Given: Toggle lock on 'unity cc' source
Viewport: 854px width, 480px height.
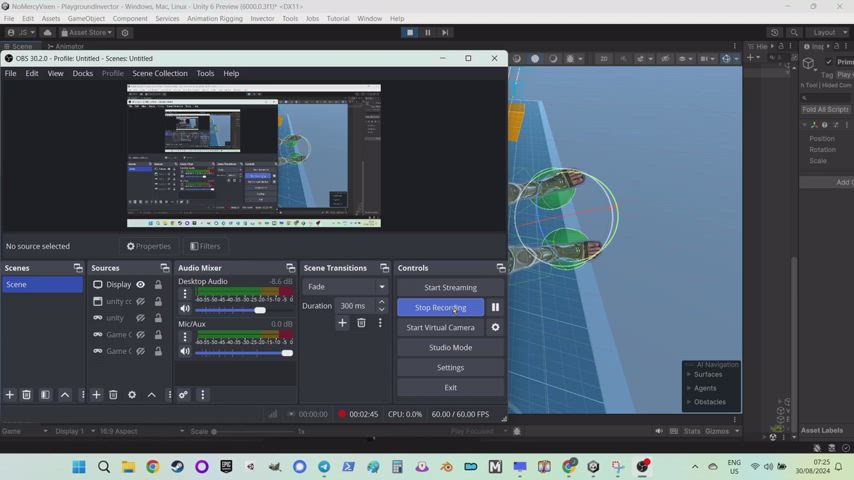Looking at the screenshot, I should (158, 301).
